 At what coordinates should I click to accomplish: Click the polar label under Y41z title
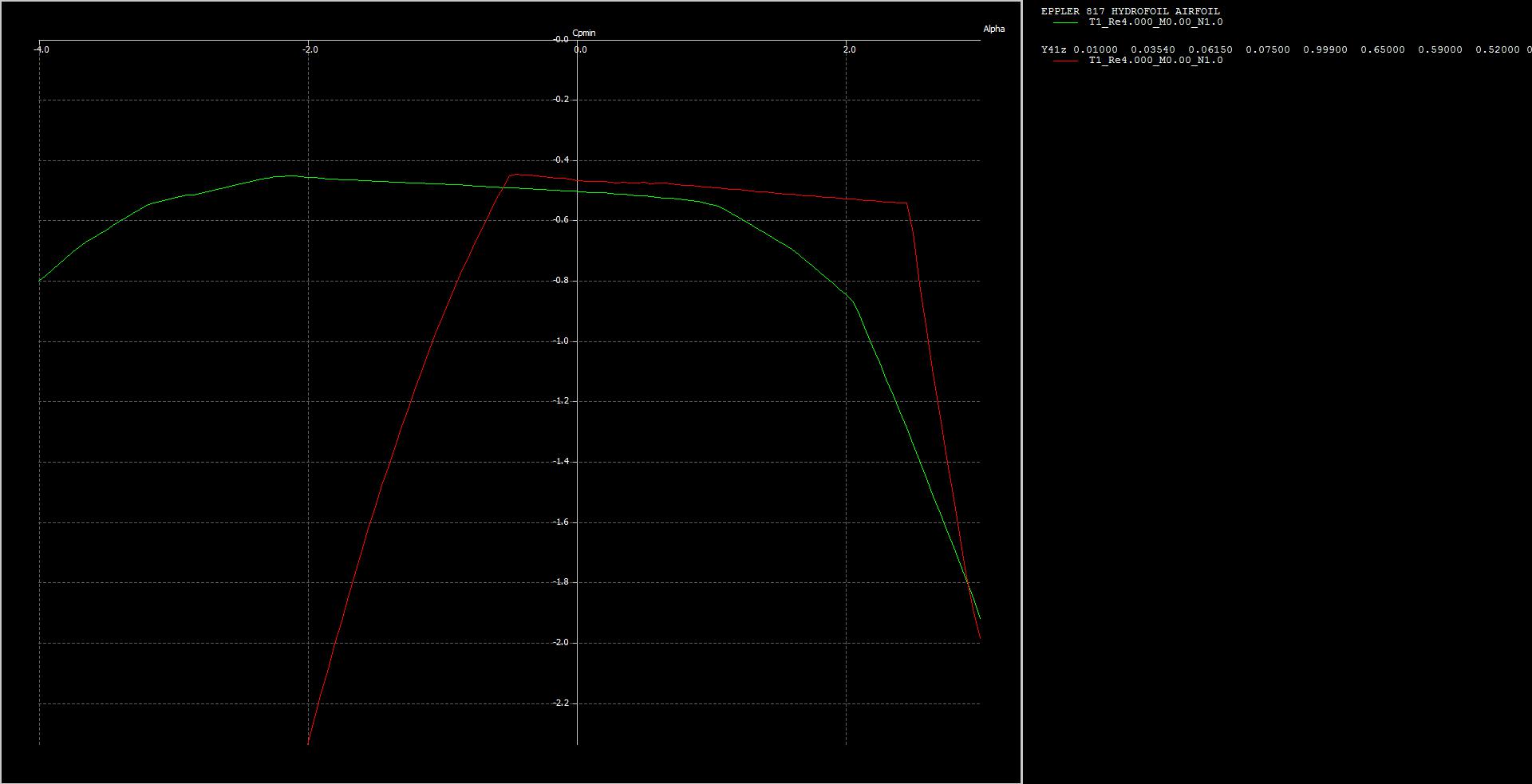[x=1155, y=61]
